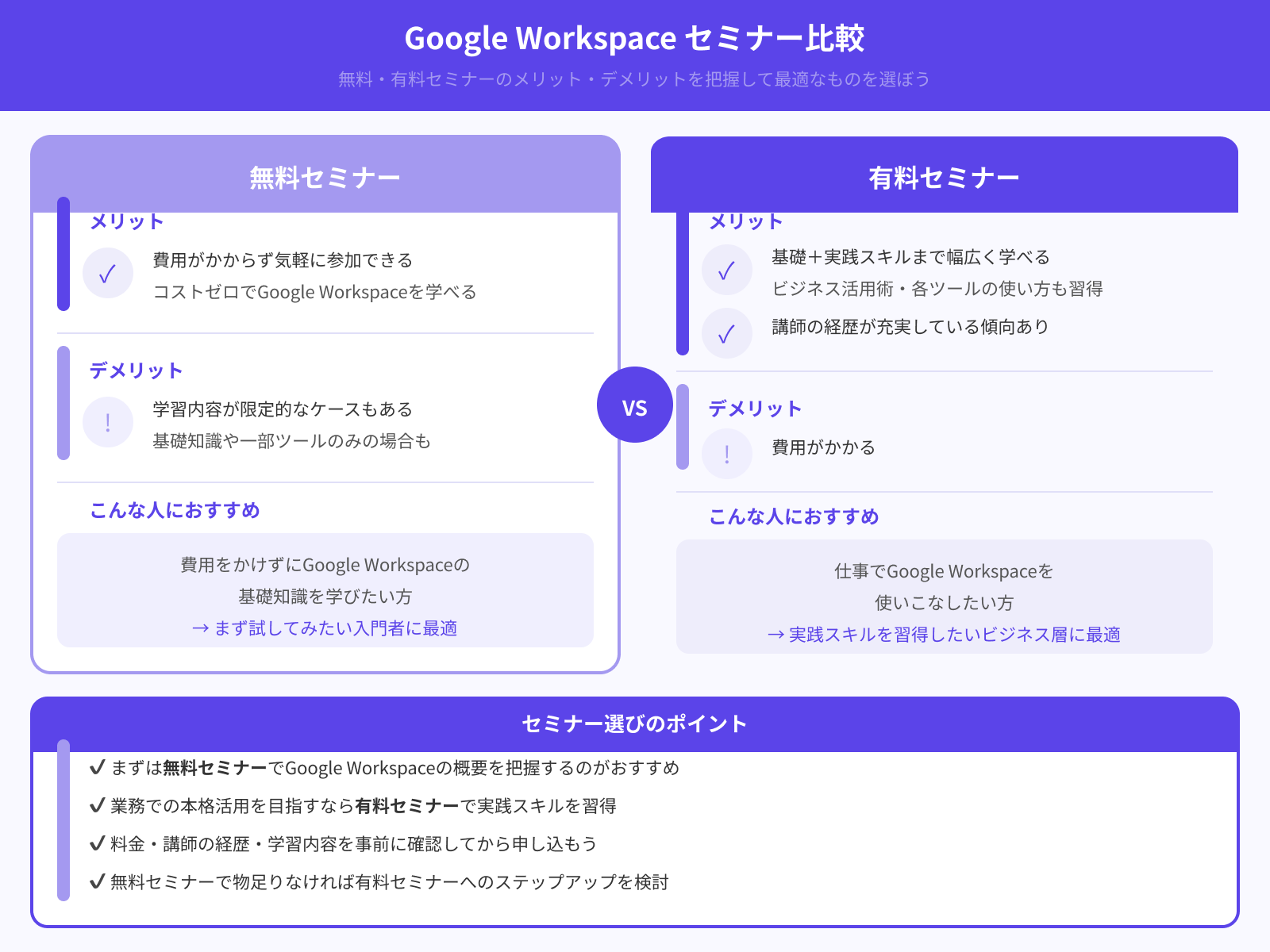Click the purple vertical bar beside メリット
The height and width of the screenshot is (952, 1270).
point(63,254)
